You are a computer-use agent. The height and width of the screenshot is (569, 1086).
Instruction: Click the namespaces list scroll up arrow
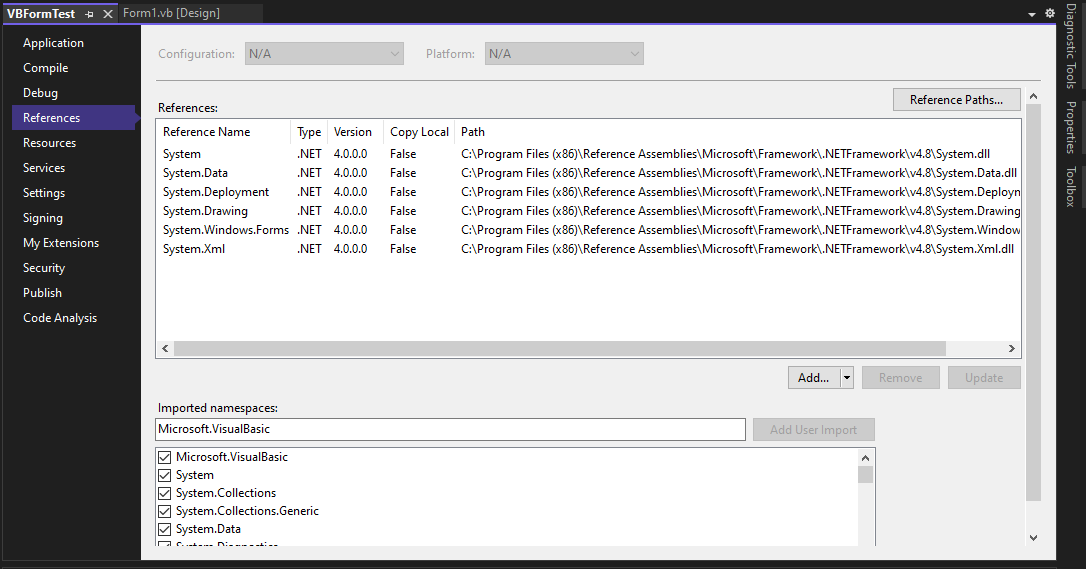click(865, 458)
